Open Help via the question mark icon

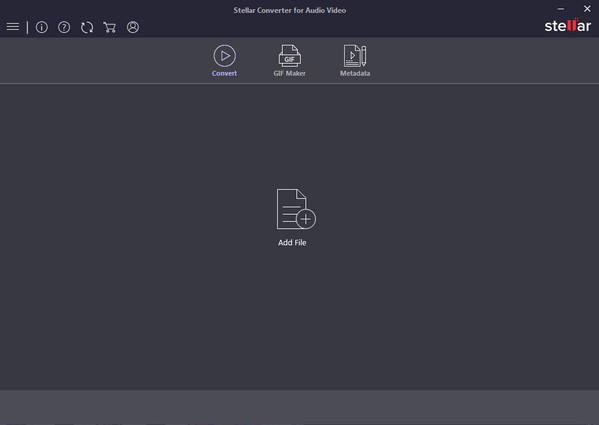click(64, 27)
